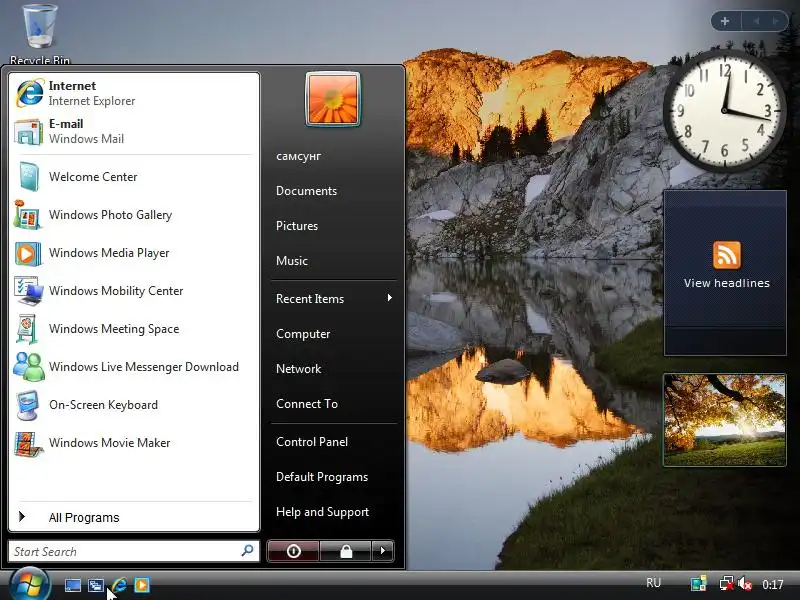This screenshot has width=800, height=600.
Task: Launch the On-Screen Keyboard icon
Action: click(27, 405)
